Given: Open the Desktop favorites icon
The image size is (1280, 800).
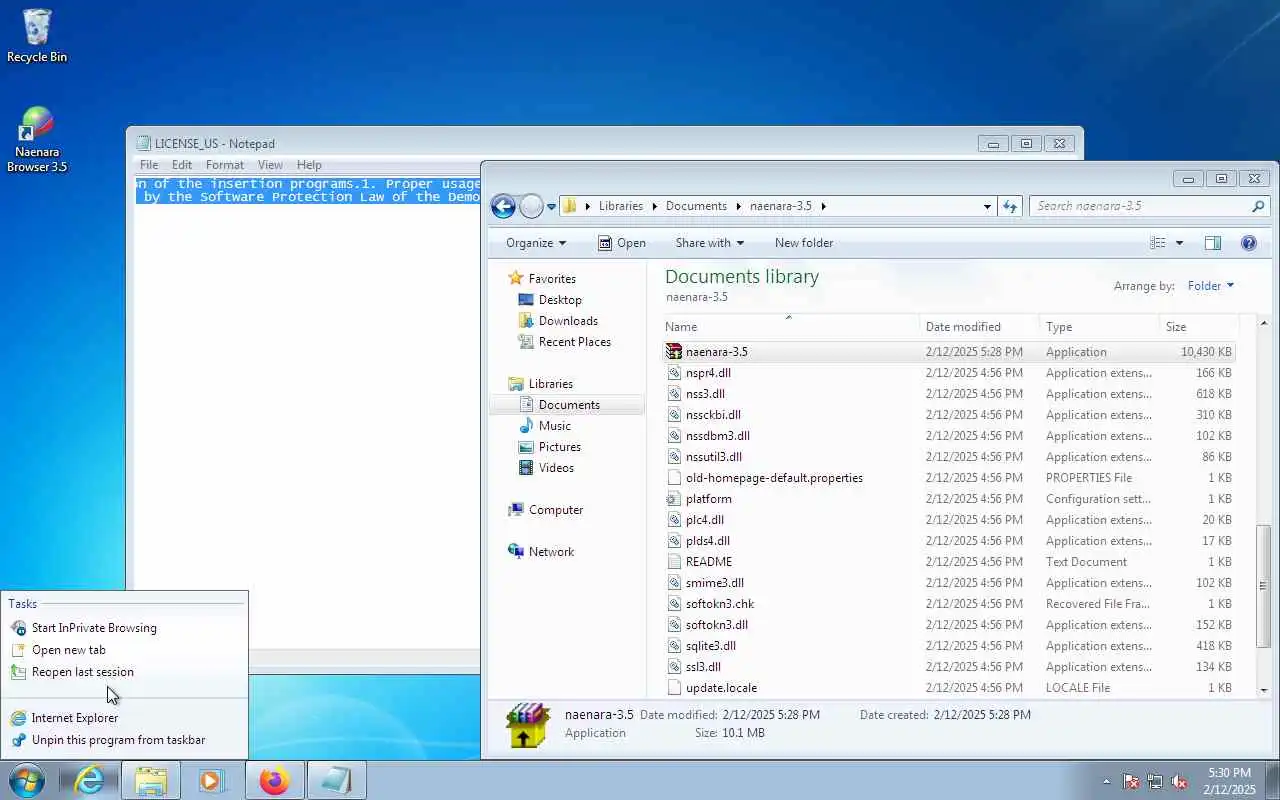Looking at the screenshot, I should click(526, 300).
